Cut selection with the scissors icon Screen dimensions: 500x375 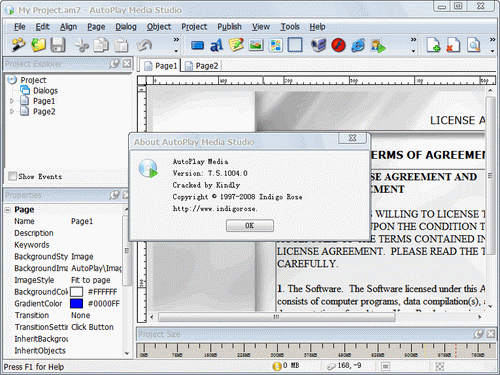[x=81, y=45]
